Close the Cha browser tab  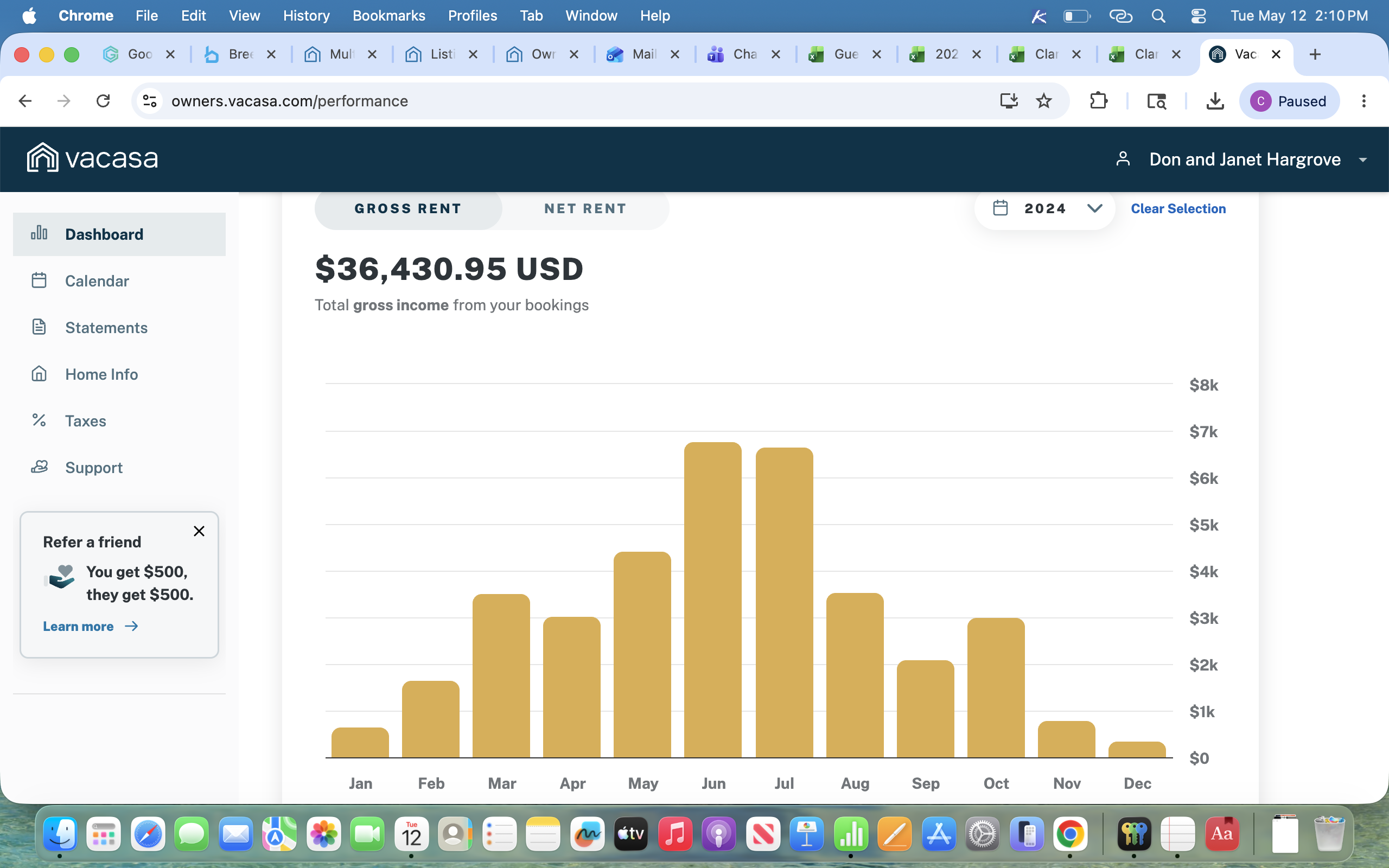pos(775,55)
